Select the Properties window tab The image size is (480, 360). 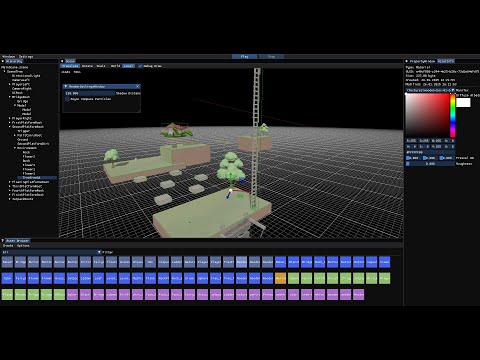pos(422,61)
